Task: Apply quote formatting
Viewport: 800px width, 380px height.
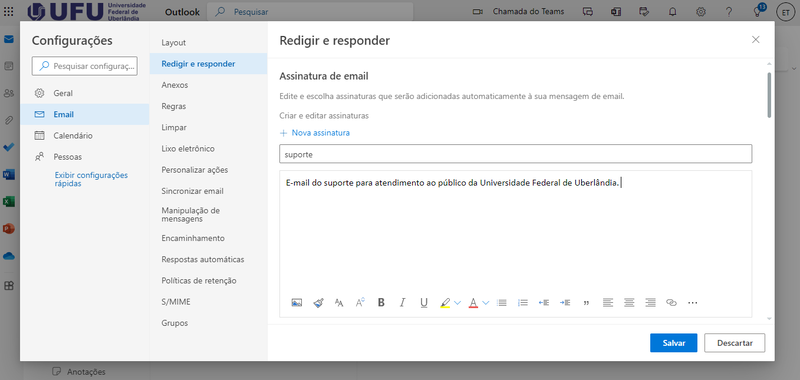Action: click(x=586, y=303)
